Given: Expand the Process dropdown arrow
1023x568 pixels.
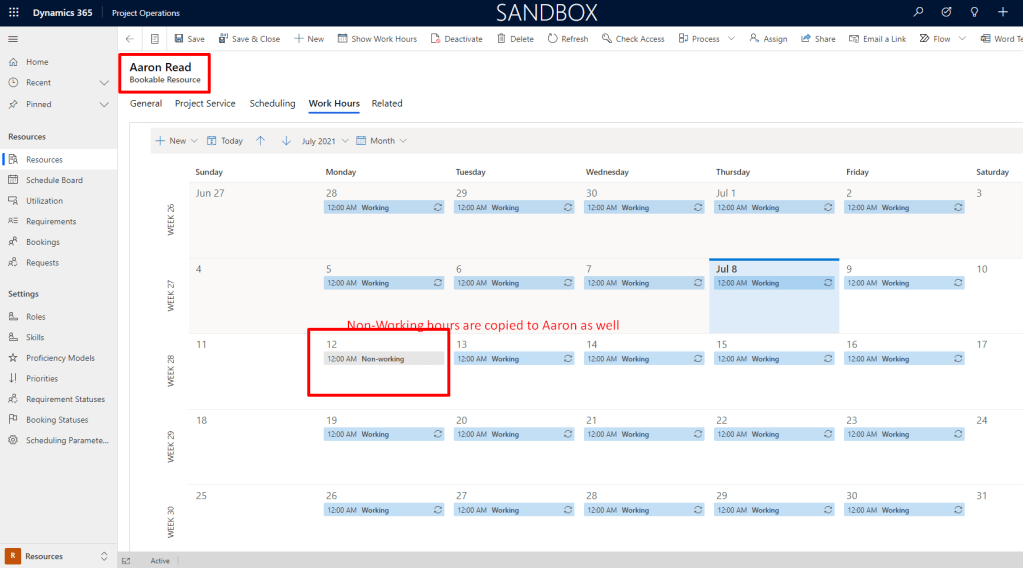Looking at the screenshot, I should click(x=731, y=39).
